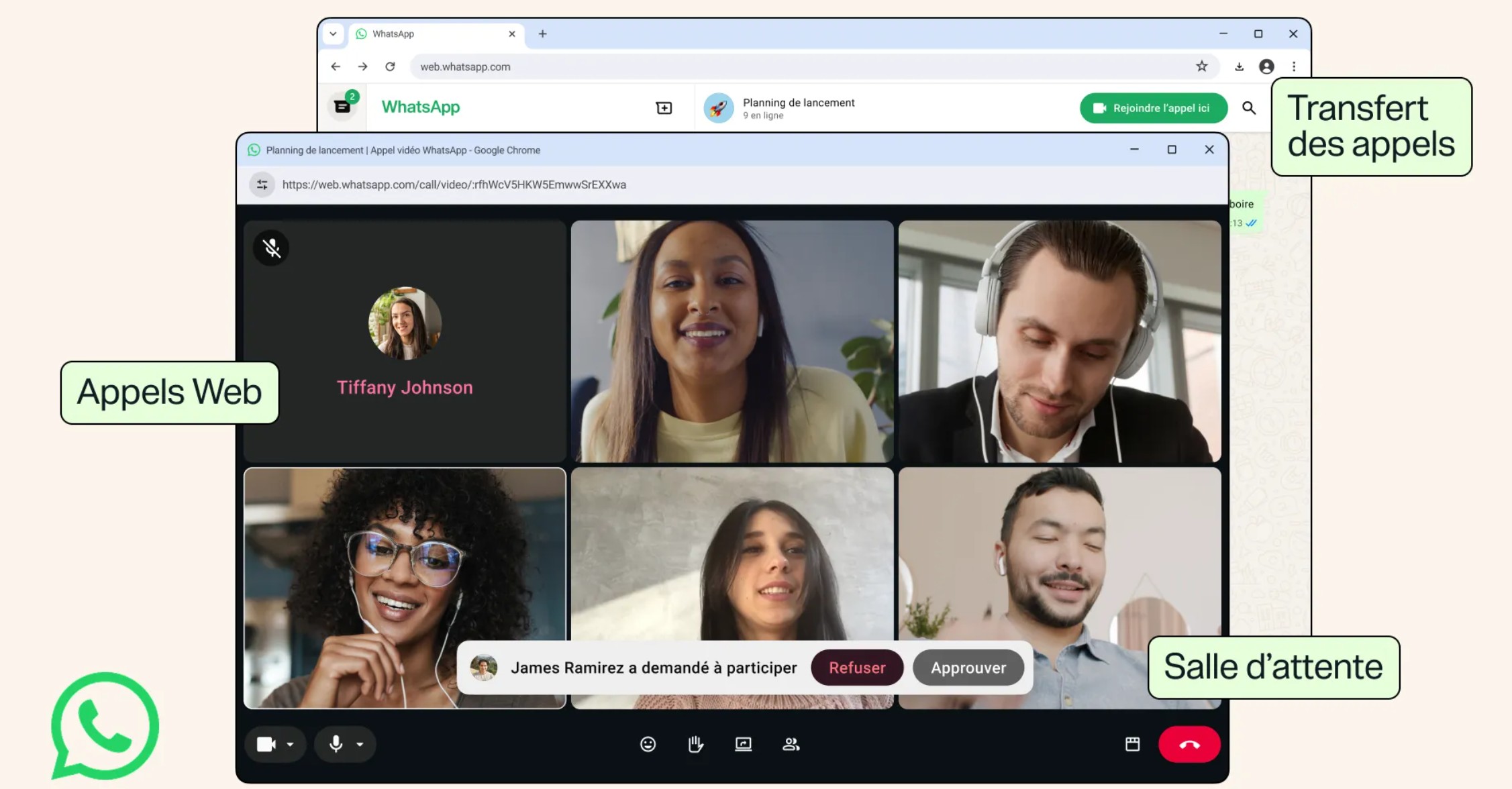The image size is (1512, 789).
Task: Click the rocket group avatar
Action: click(x=719, y=108)
